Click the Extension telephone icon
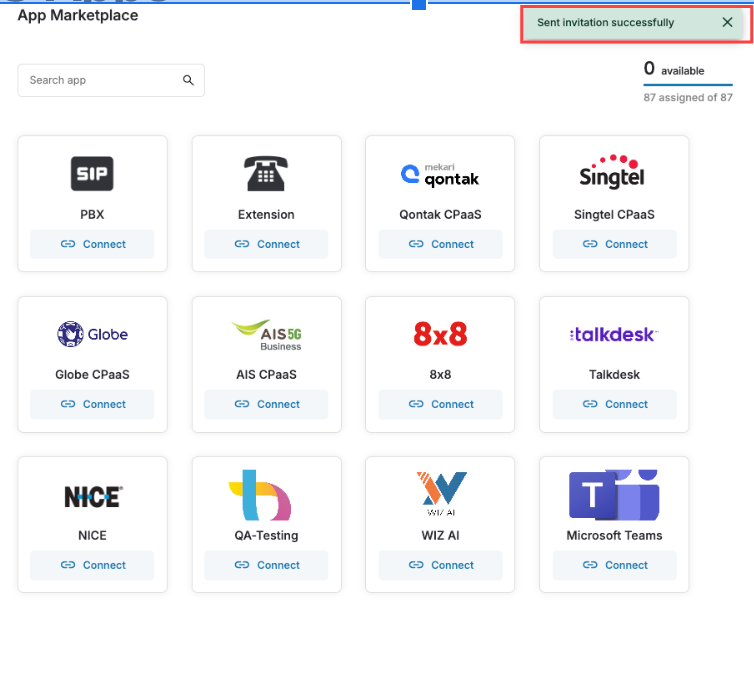Screen dimensions: 754x688 click(x=266, y=174)
